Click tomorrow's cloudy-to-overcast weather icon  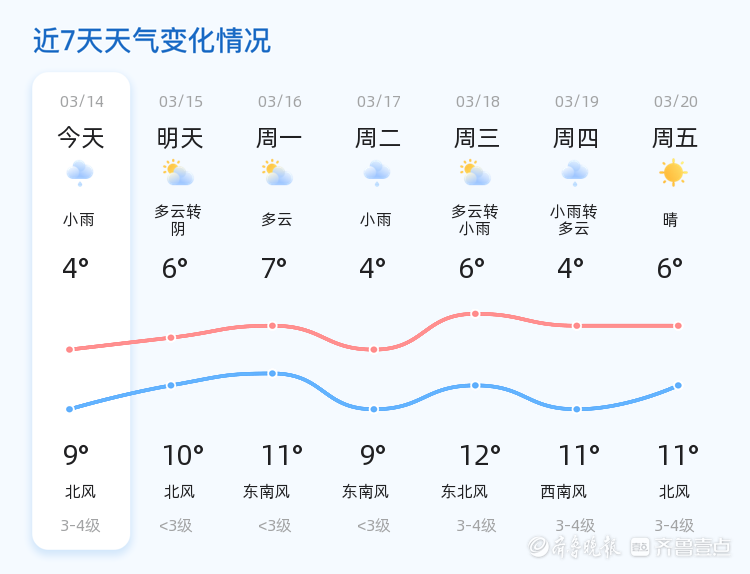(179, 174)
